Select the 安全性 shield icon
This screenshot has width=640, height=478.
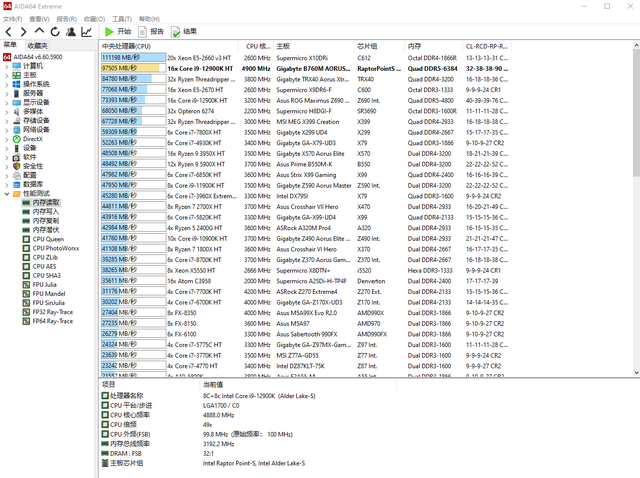[x=16, y=166]
